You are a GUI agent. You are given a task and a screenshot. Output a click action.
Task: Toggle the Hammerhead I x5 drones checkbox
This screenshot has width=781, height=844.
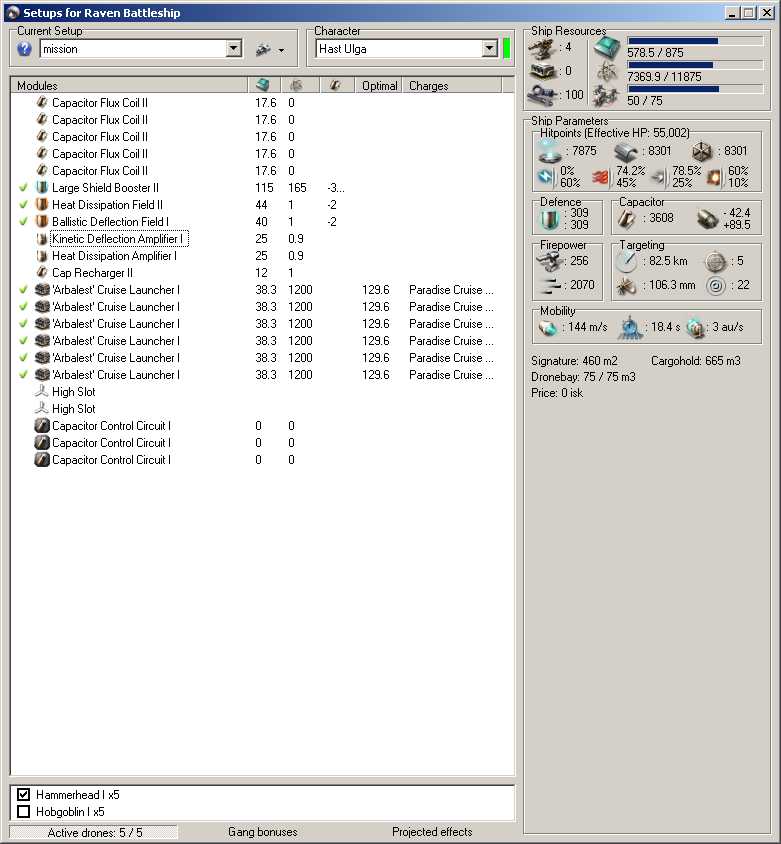click(23, 794)
